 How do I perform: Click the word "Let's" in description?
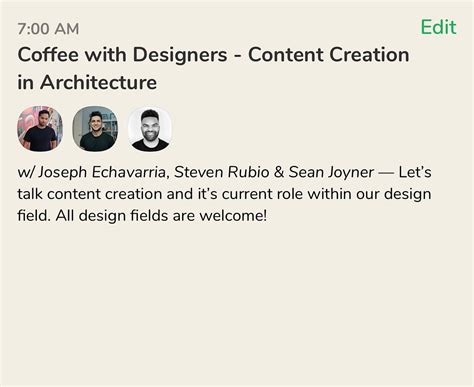tap(415, 172)
